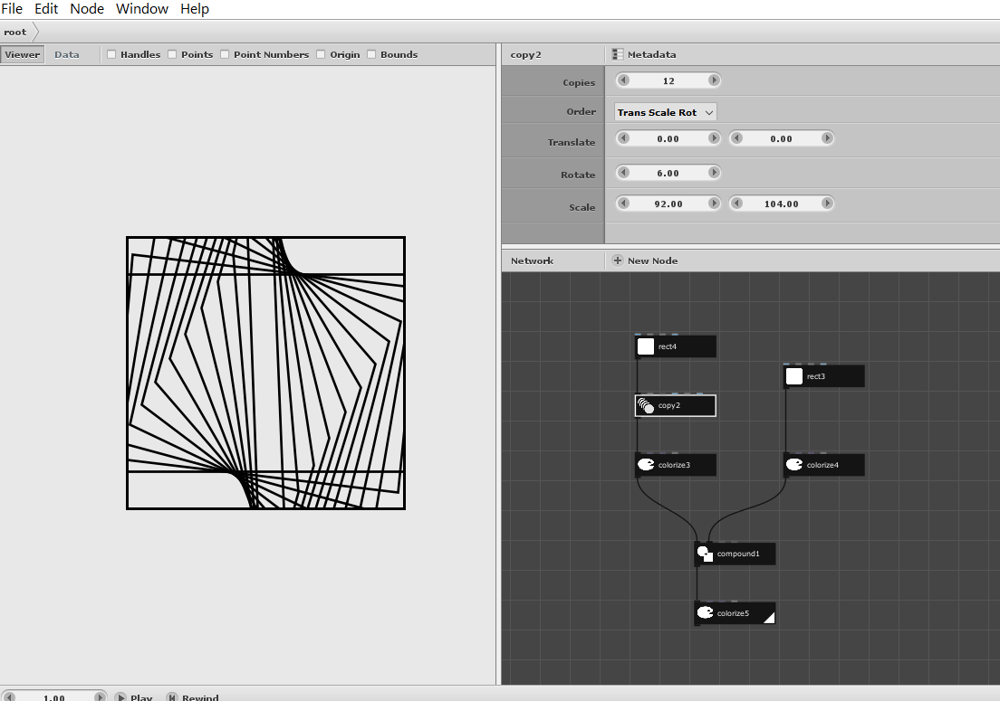Screen dimensions: 1000x701
Task: Open the Window menu
Action: (142, 9)
